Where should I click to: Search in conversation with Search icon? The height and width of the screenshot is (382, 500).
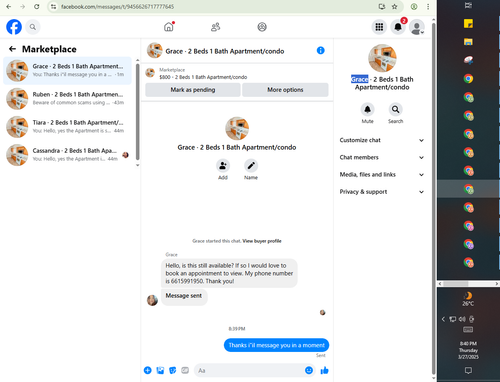(x=395, y=109)
